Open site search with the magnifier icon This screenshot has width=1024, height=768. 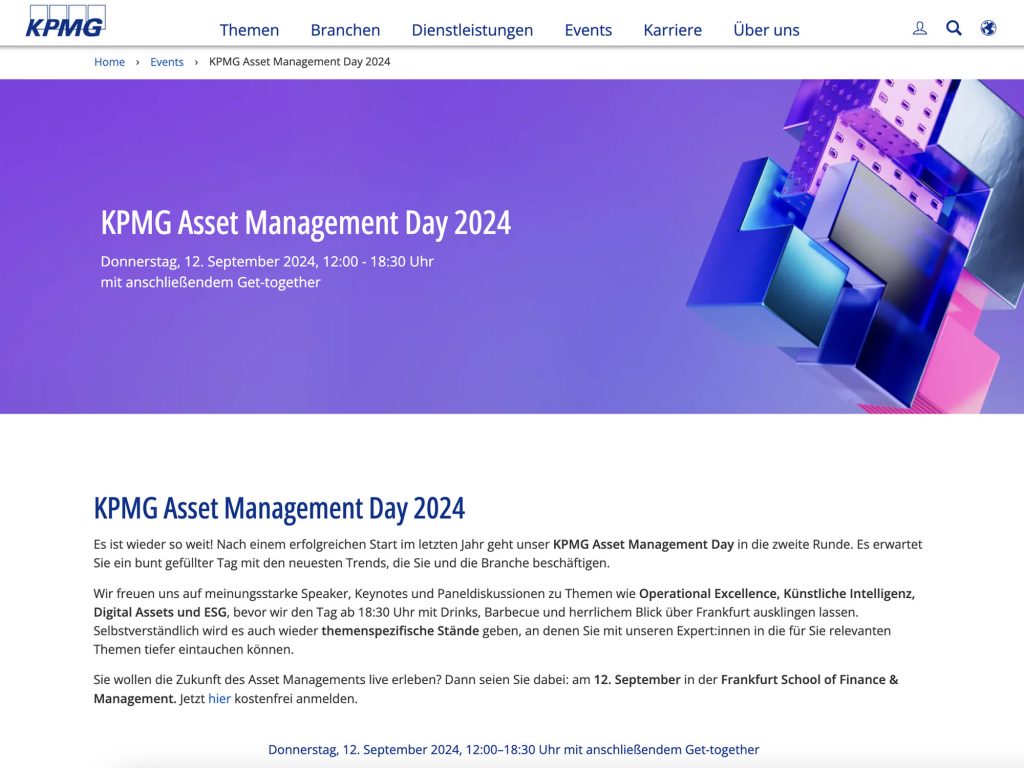pyautogui.click(x=953, y=28)
